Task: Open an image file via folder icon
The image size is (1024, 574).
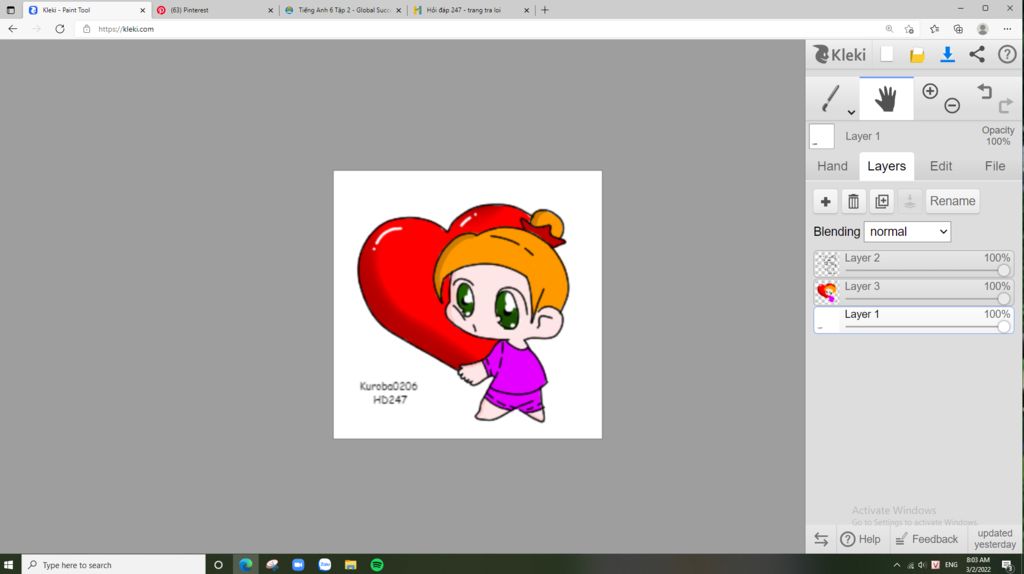Action: point(917,55)
